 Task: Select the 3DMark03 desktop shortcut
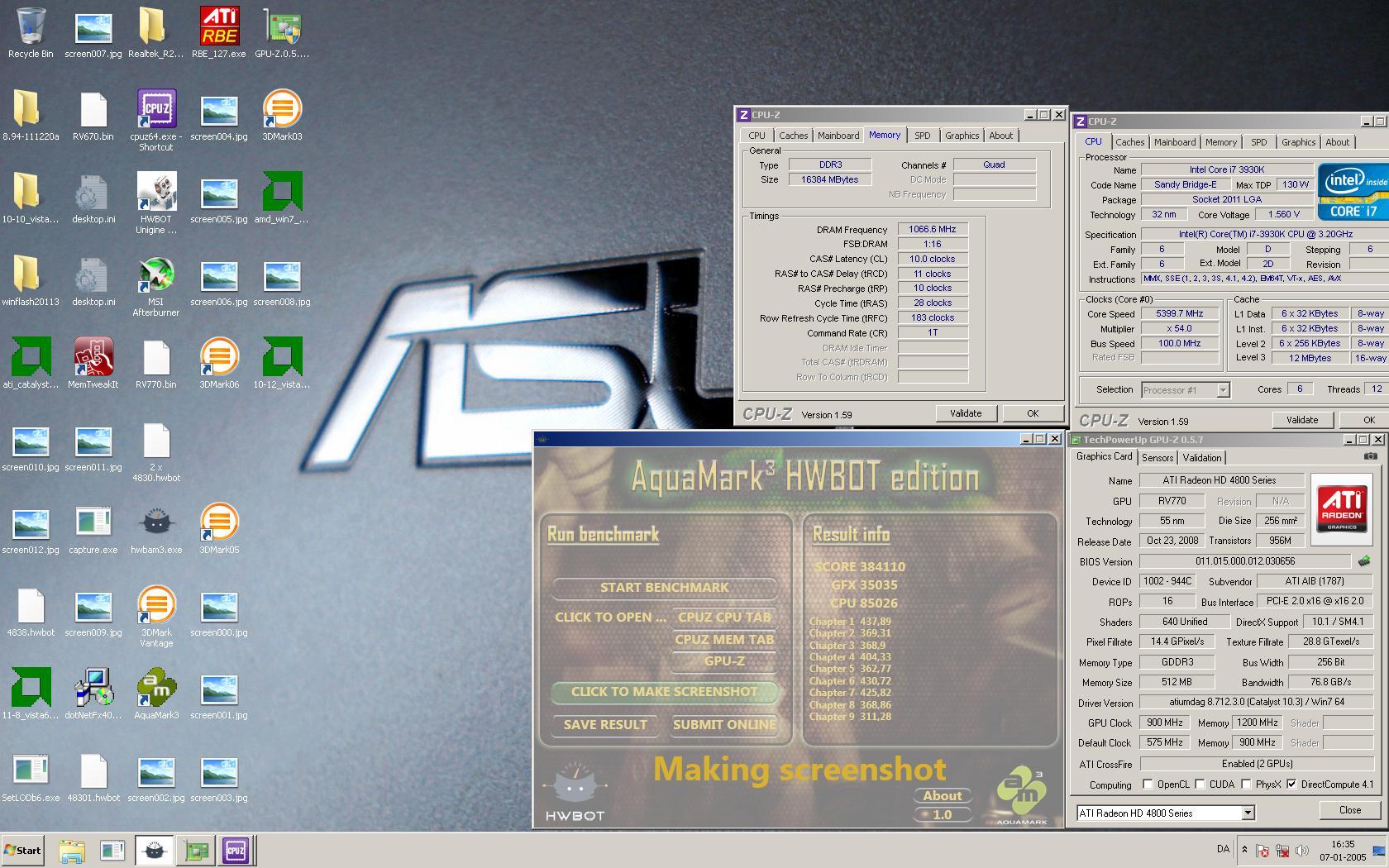click(282, 116)
